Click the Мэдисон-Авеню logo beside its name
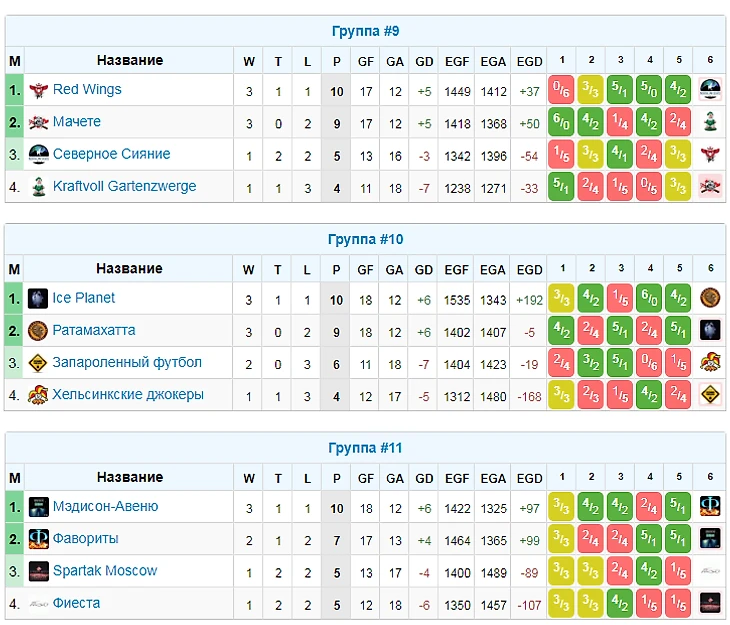The height and width of the screenshot is (625, 730). coord(39,507)
